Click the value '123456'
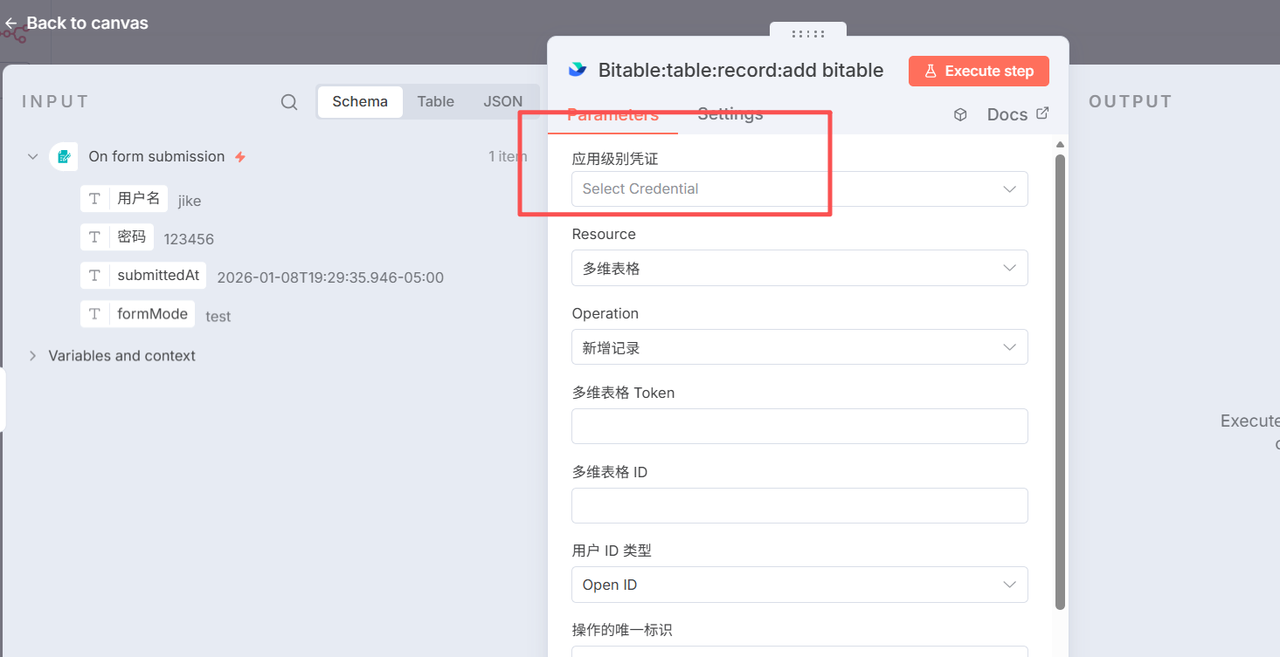The height and width of the screenshot is (657, 1280). 189,239
